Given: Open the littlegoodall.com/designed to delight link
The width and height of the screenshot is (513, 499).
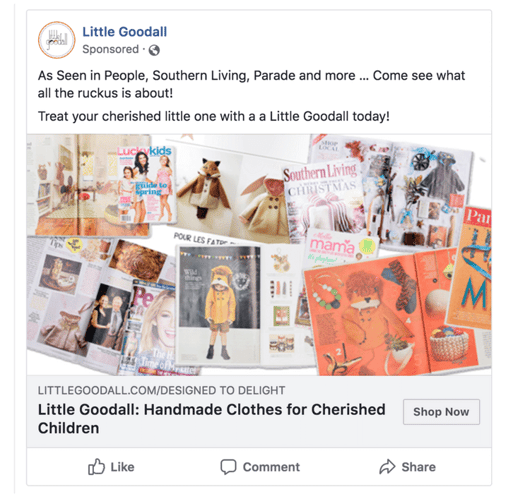Looking at the screenshot, I should coord(161,390).
